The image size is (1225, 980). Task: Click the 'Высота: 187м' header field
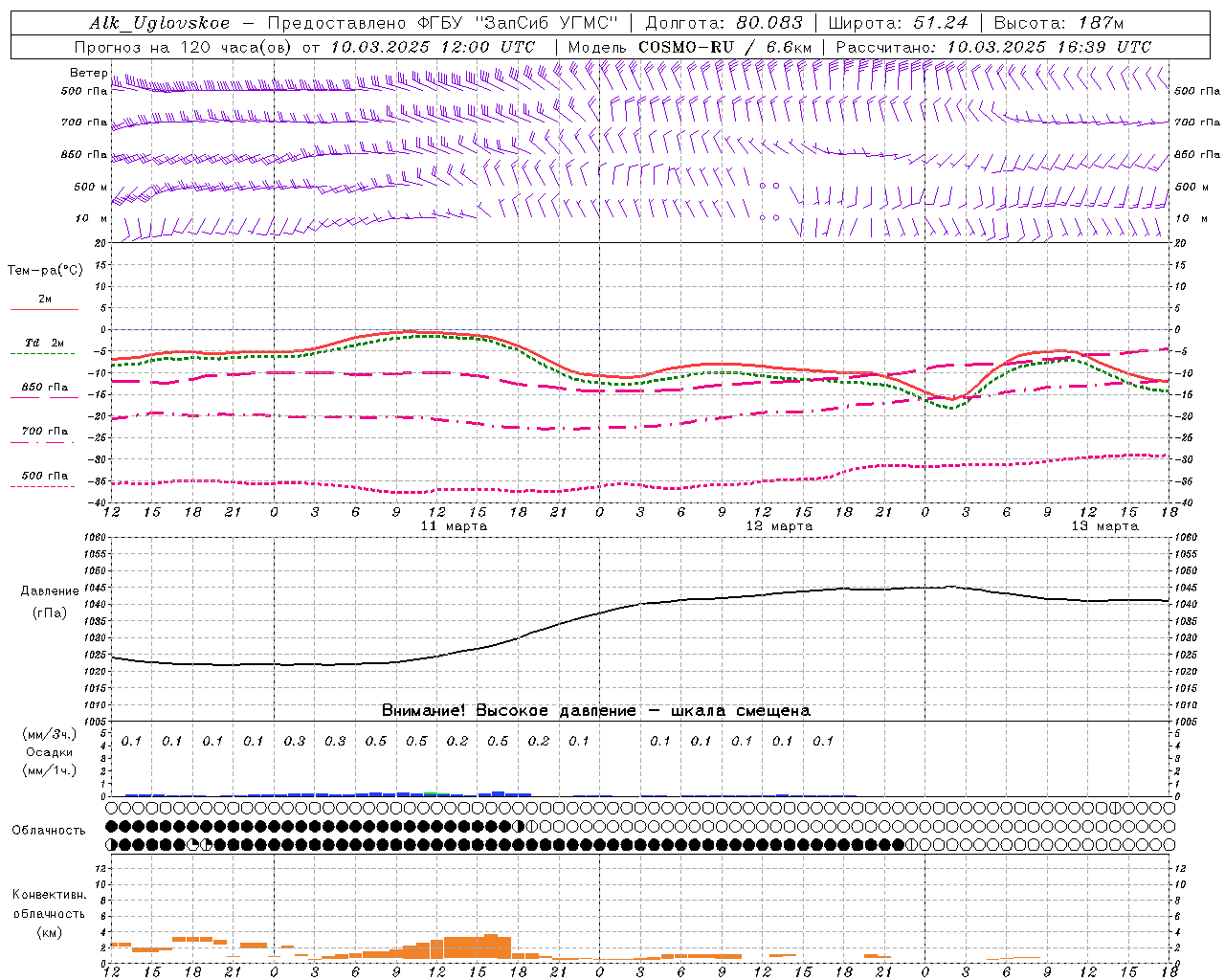[x=1058, y=23]
